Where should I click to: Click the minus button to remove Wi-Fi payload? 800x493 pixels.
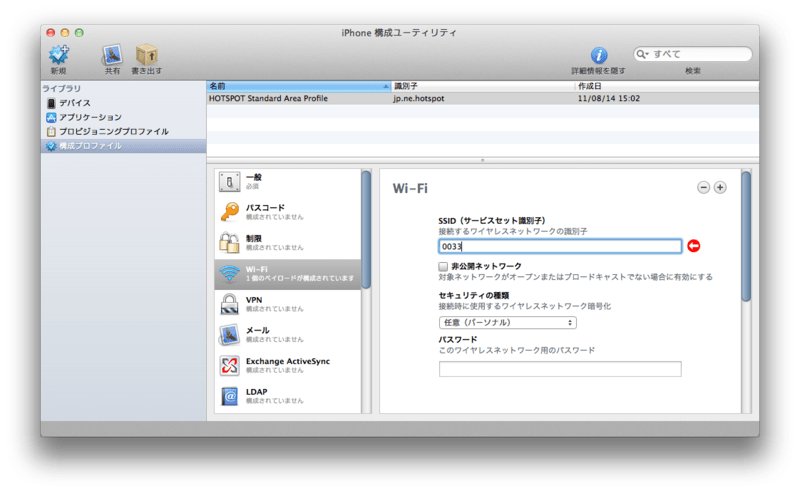703,187
